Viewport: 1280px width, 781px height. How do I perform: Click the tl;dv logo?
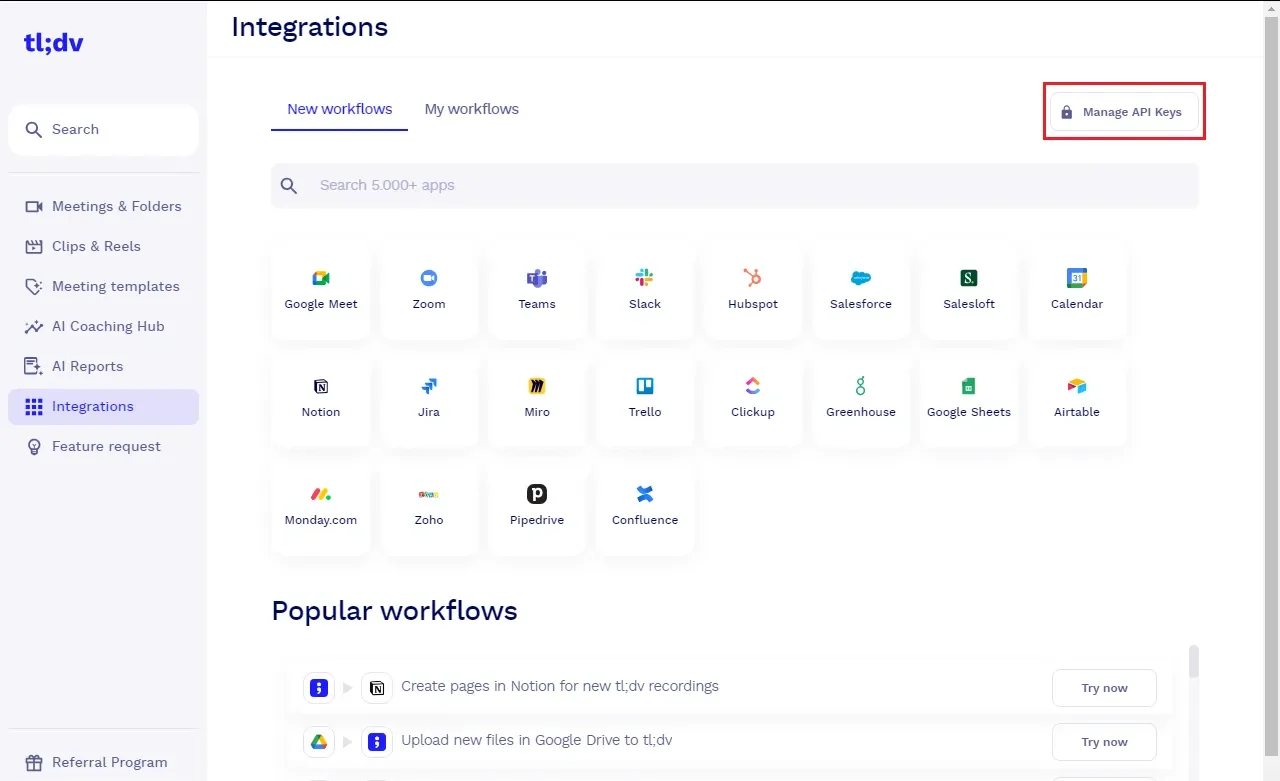click(54, 42)
